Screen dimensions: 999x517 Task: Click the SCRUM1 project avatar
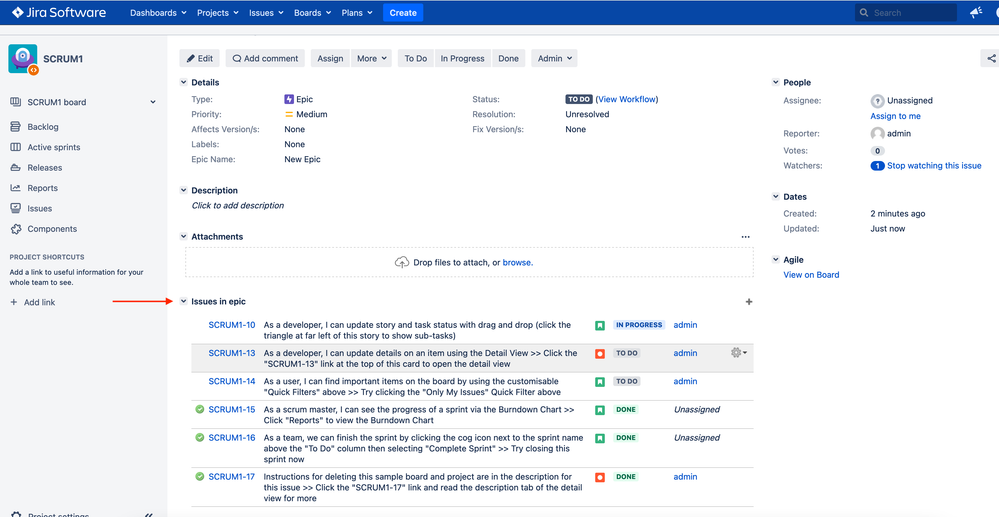point(23,59)
